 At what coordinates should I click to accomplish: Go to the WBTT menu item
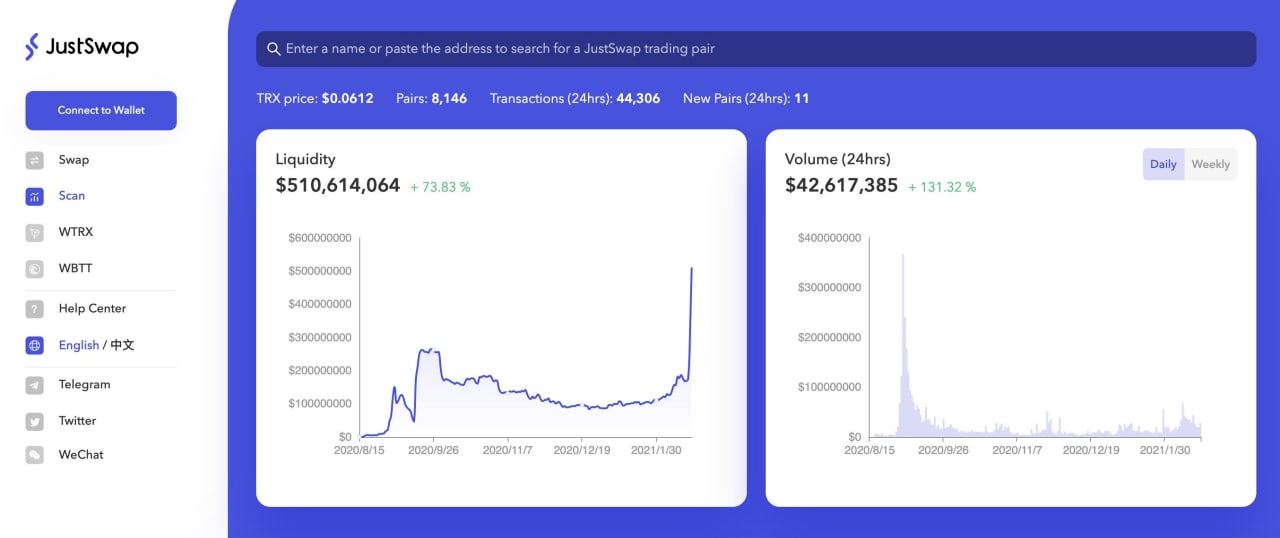coord(76,268)
